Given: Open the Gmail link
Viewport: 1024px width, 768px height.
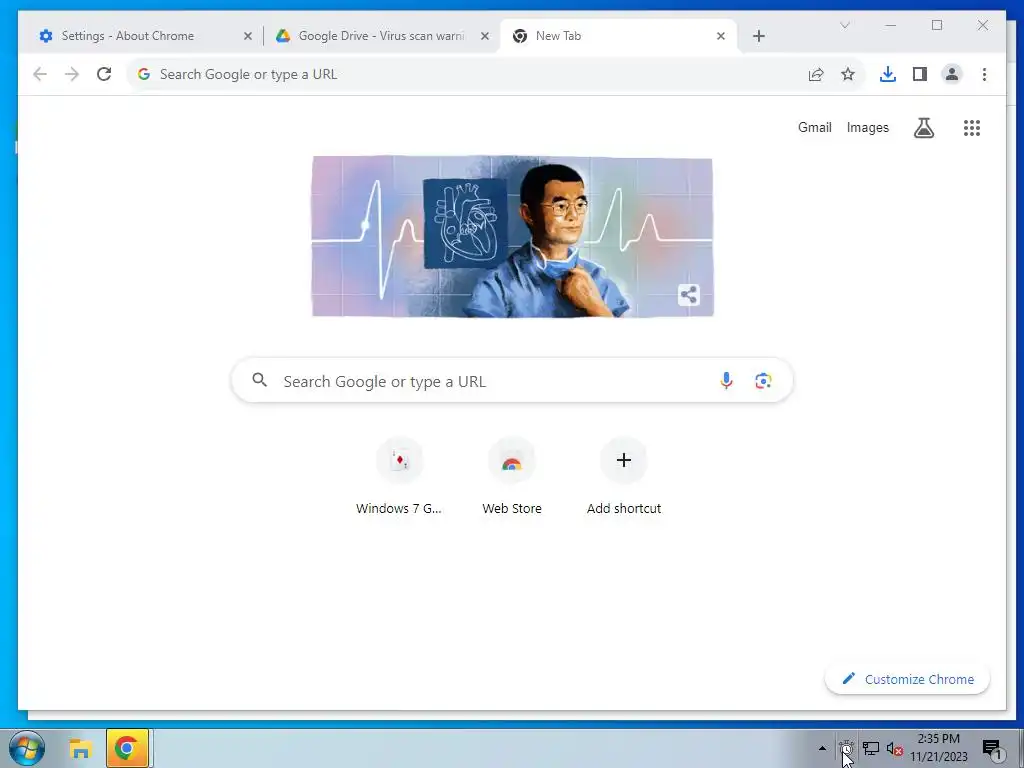Looking at the screenshot, I should pos(814,127).
